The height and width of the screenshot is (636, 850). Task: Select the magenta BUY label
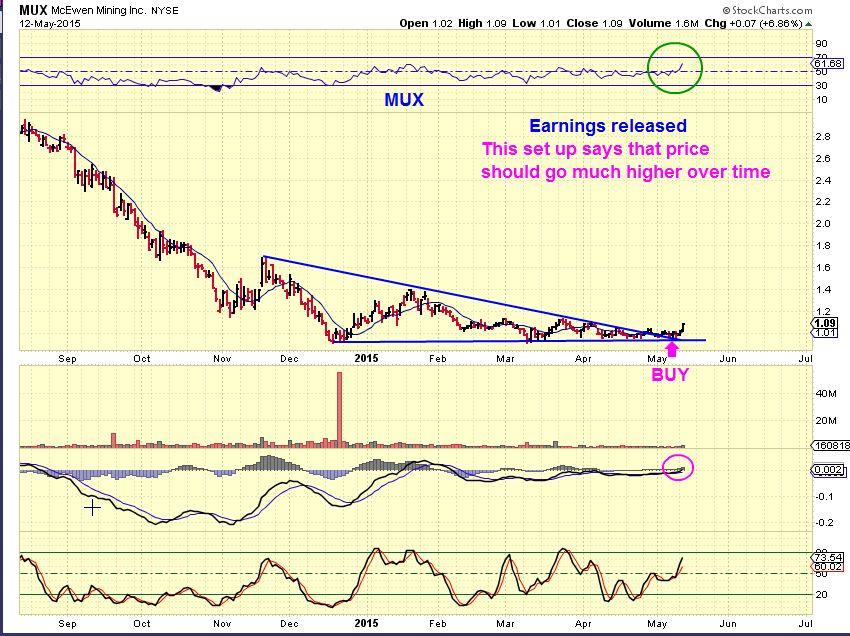[670, 375]
